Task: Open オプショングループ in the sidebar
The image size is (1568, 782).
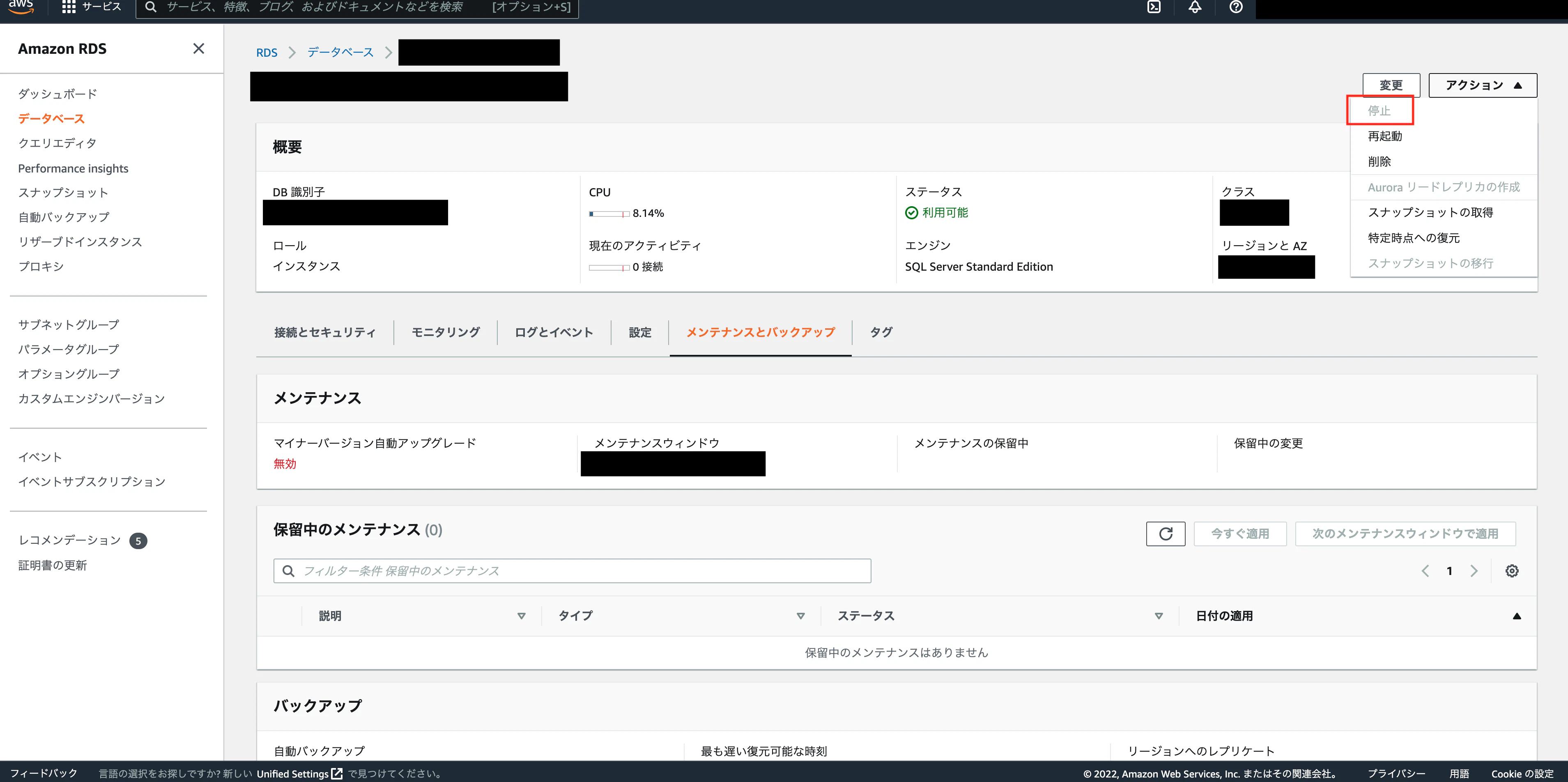Action: tap(68, 374)
